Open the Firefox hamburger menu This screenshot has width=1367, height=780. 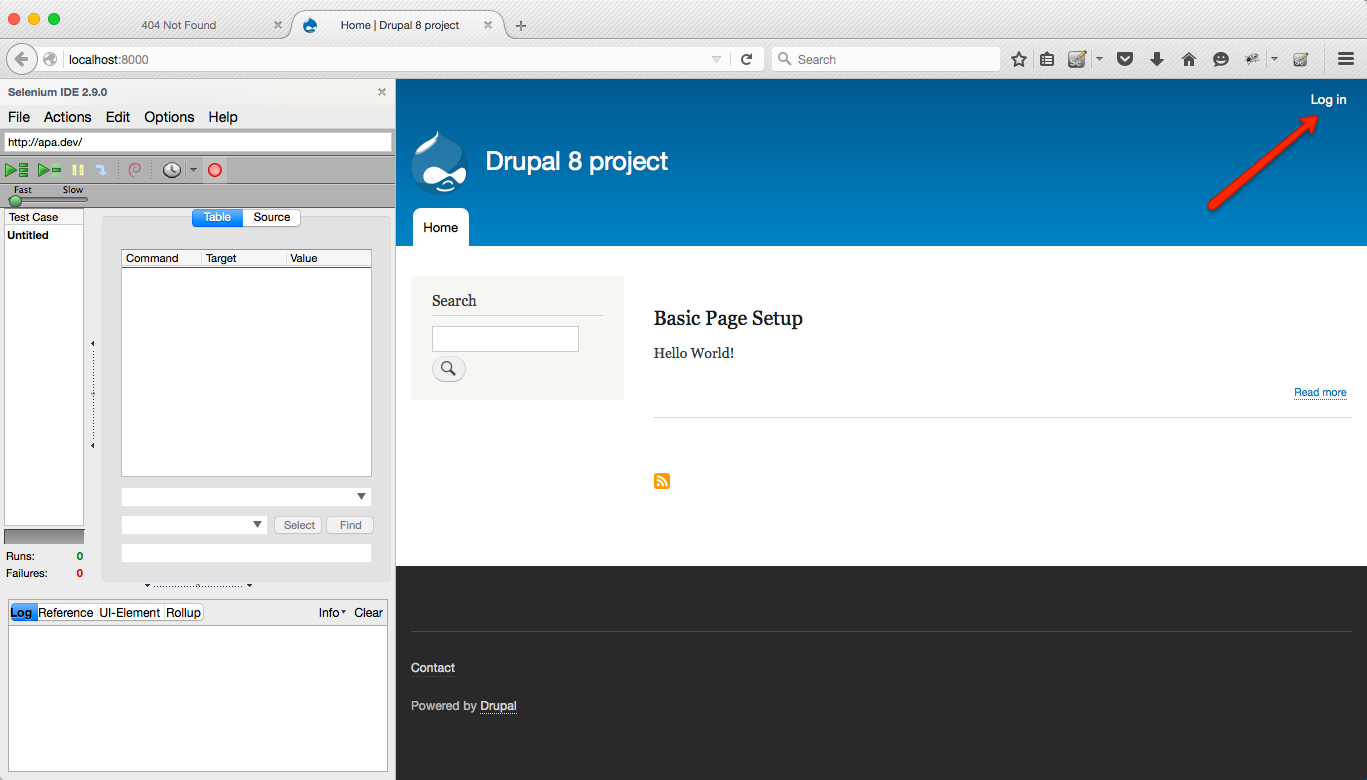pyautogui.click(x=1346, y=59)
